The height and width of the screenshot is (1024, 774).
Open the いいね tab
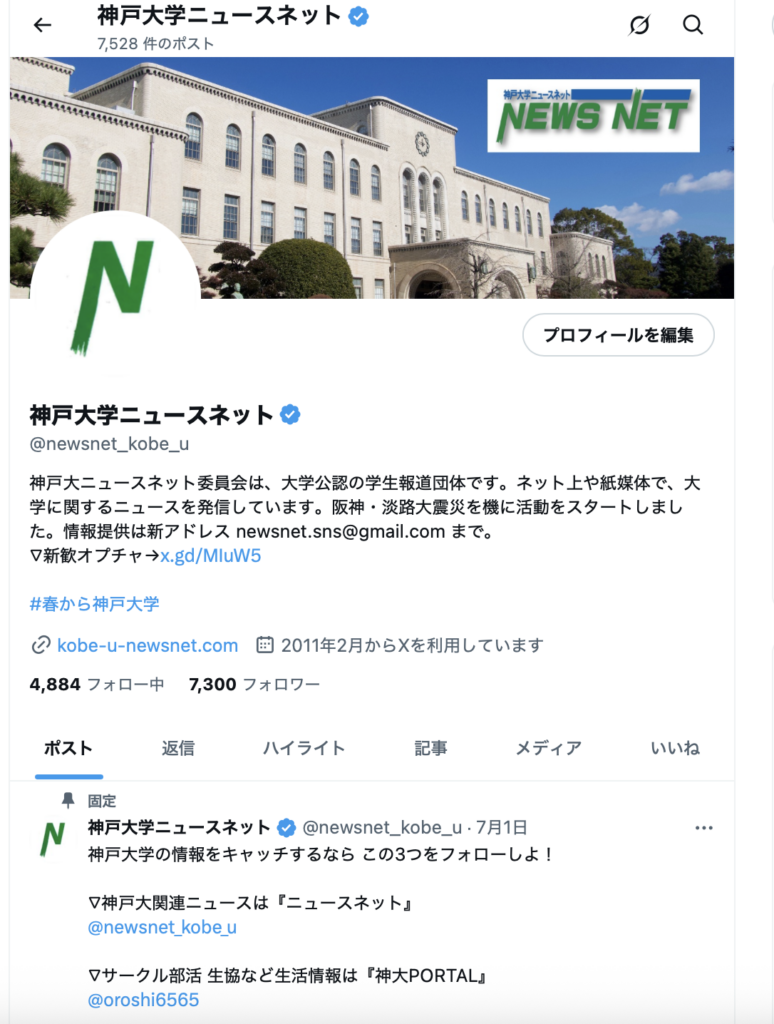(675, 748)
